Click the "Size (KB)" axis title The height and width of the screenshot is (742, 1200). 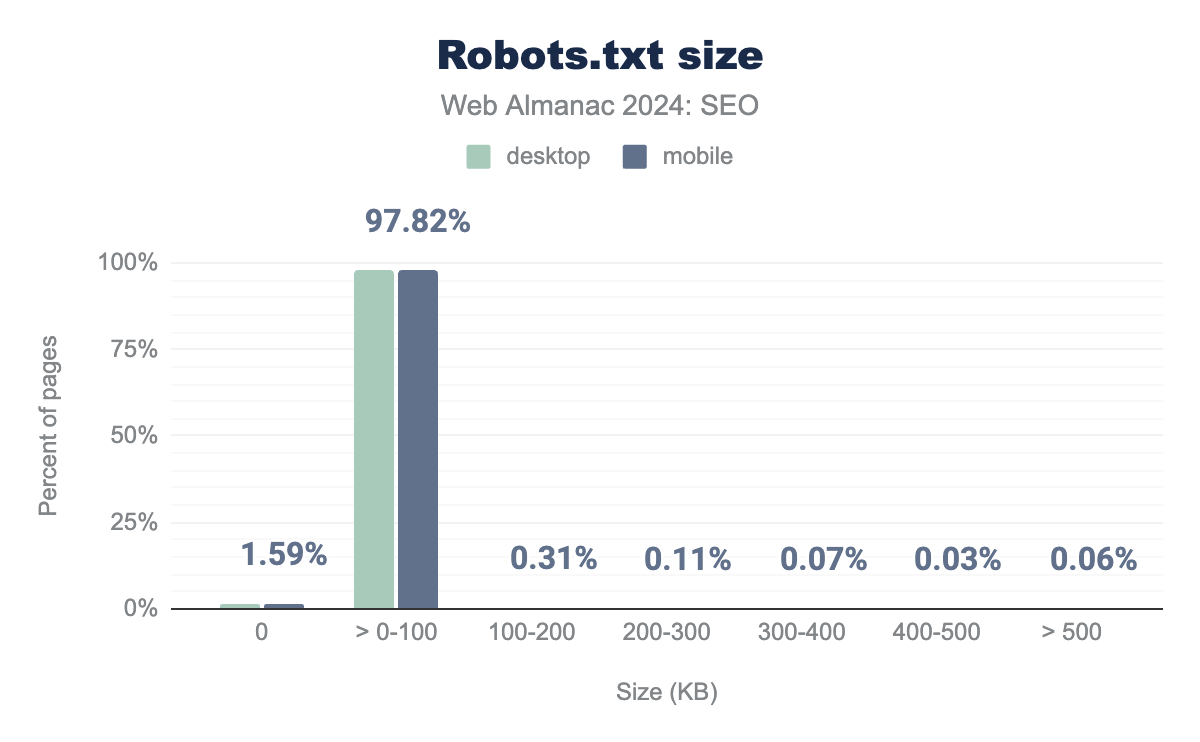(666, 691)
